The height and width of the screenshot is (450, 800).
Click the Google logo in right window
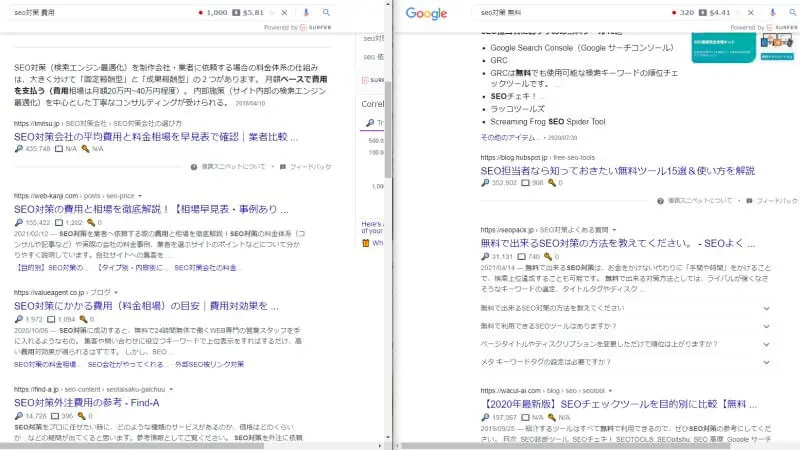(426, 13)
